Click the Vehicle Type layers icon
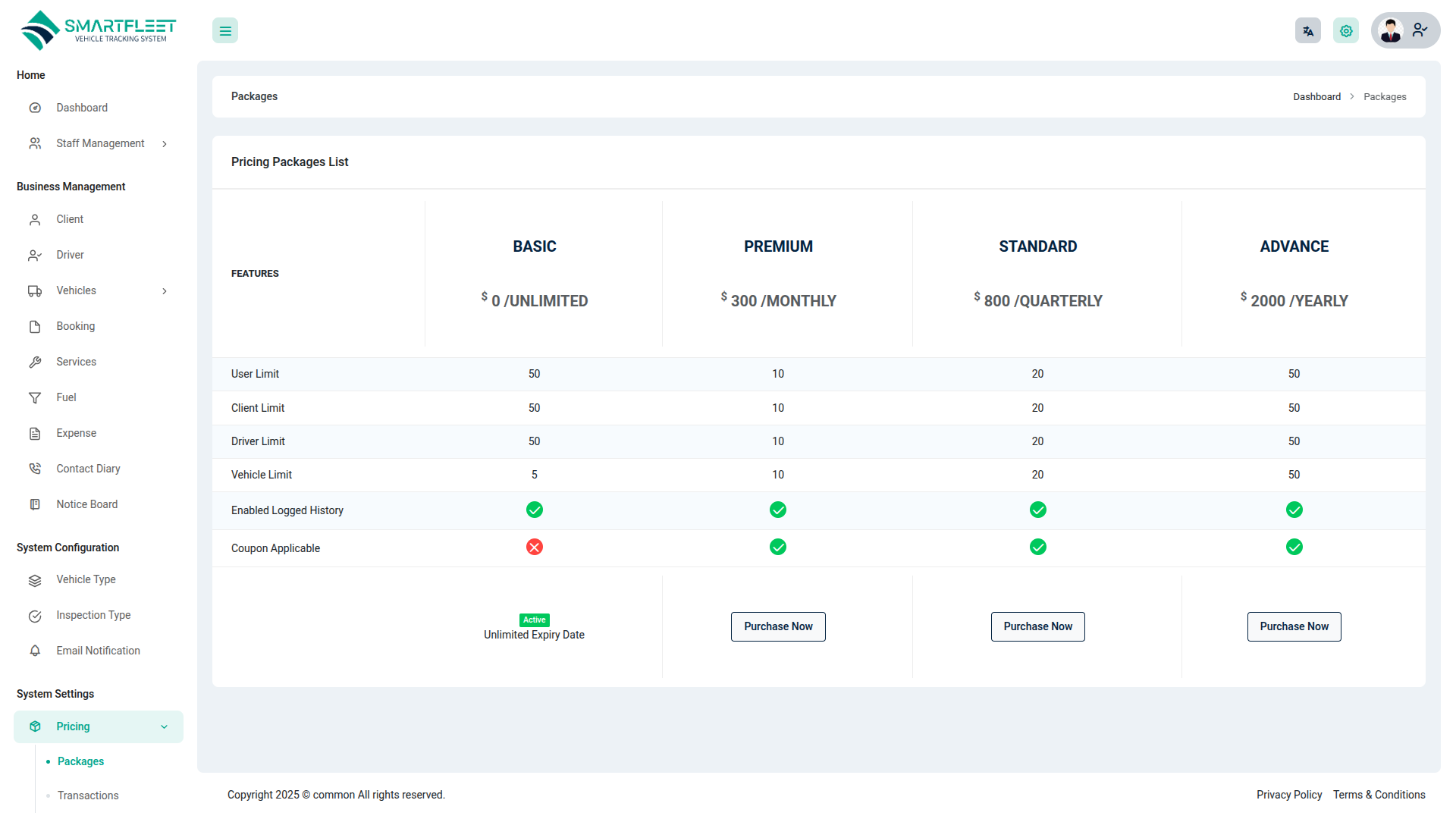1456x819 pixels. [35, 580]
